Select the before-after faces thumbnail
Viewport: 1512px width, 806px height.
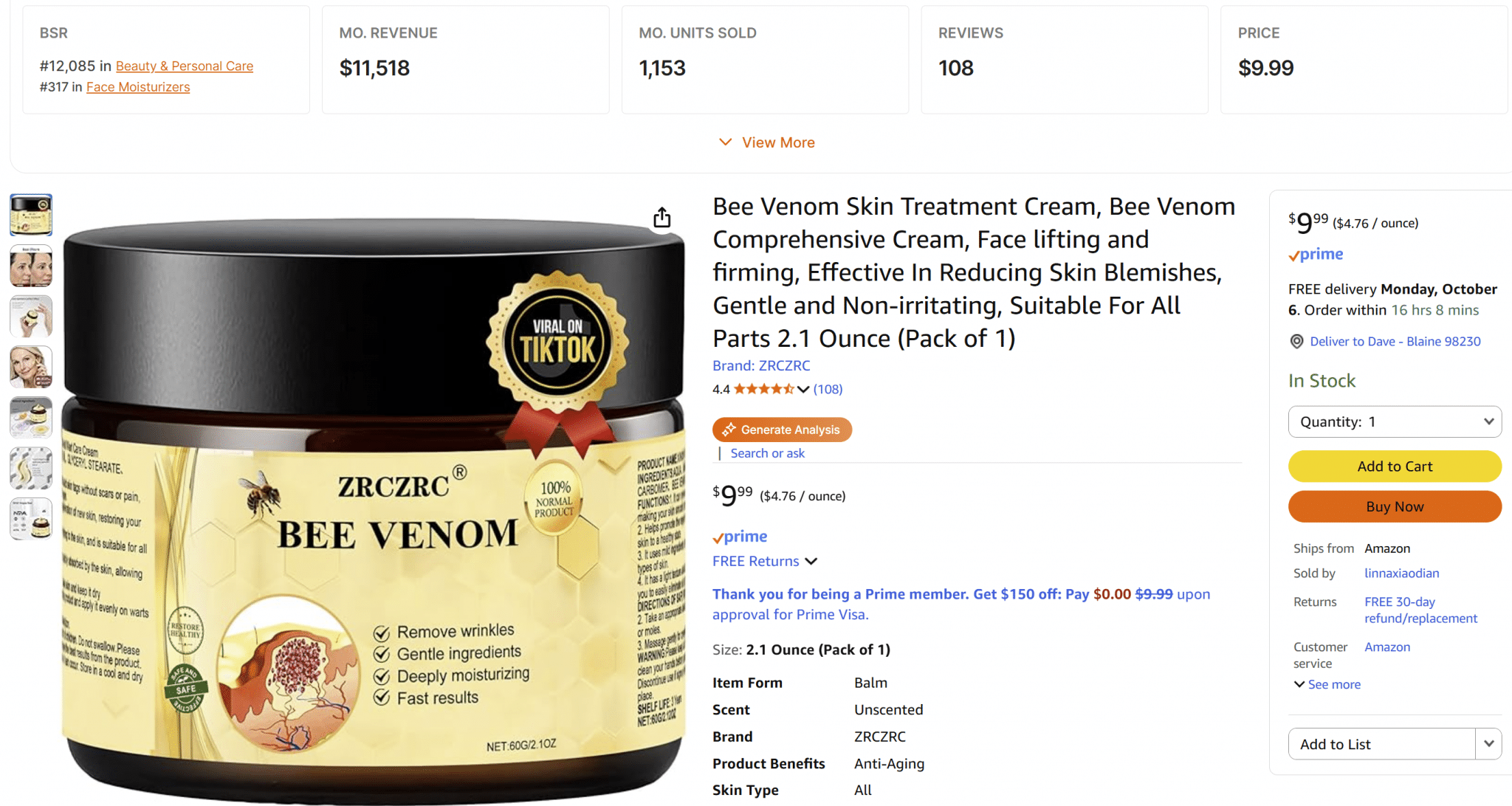31,266
